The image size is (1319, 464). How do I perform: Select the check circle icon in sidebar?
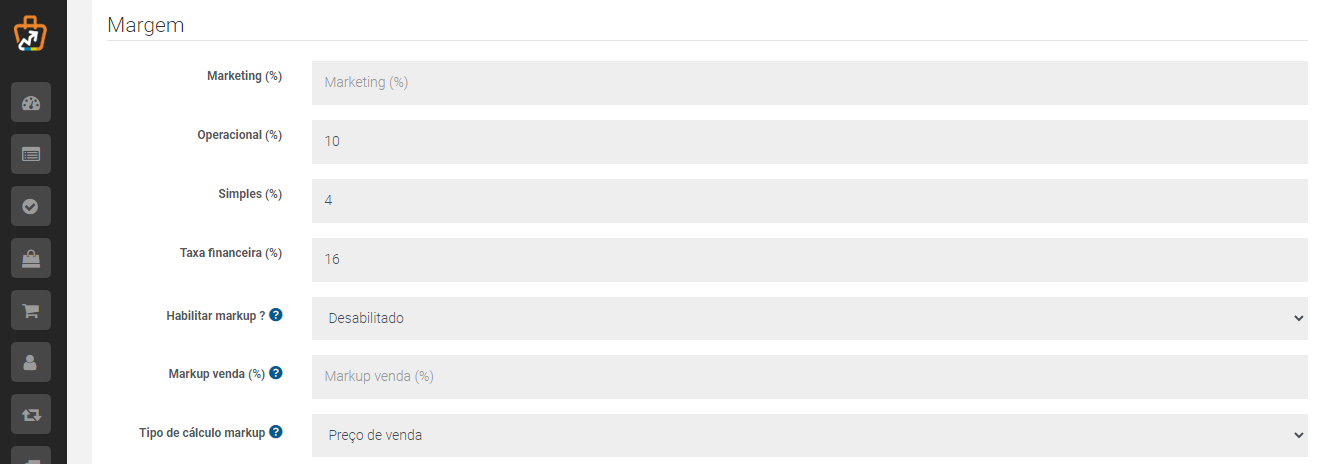tap(31, 206)
